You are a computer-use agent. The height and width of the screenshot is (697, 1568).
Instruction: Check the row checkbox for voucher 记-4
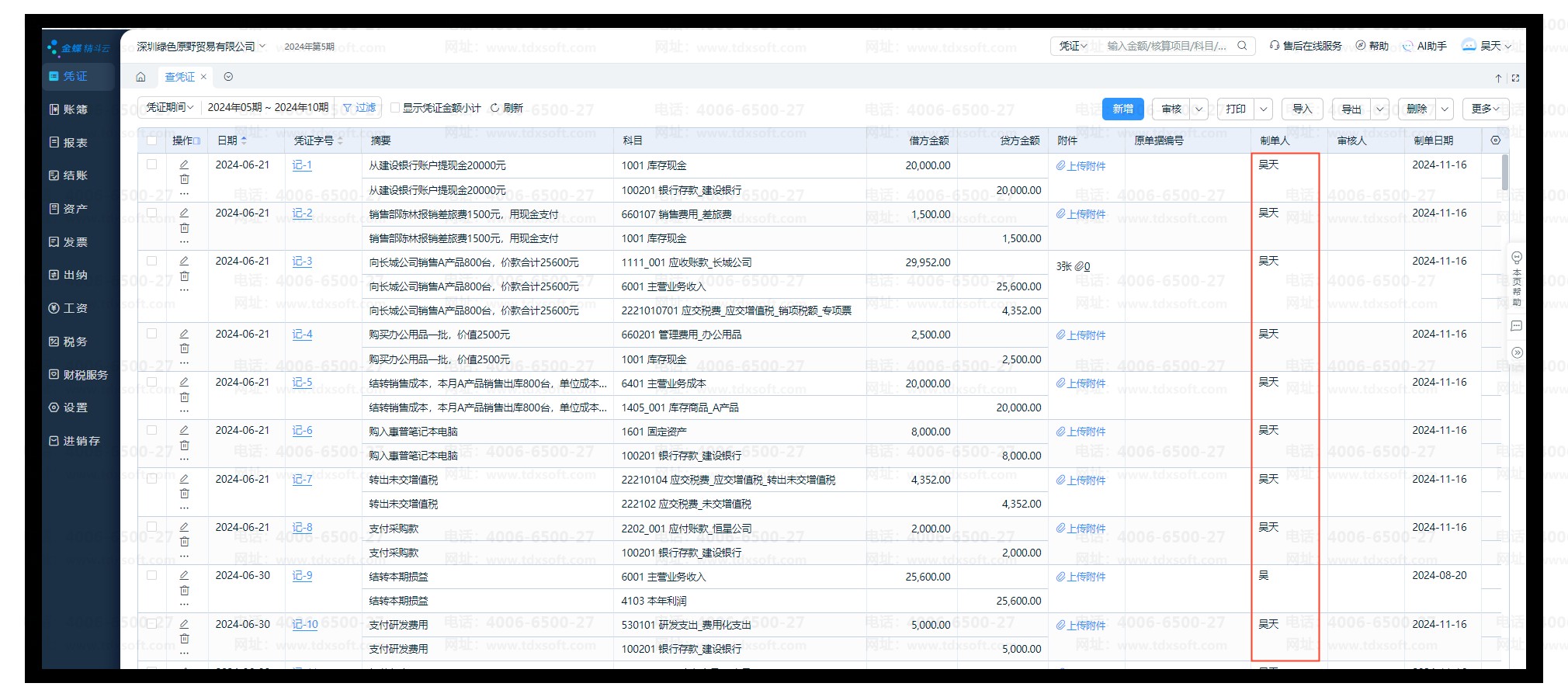point(152,334)
